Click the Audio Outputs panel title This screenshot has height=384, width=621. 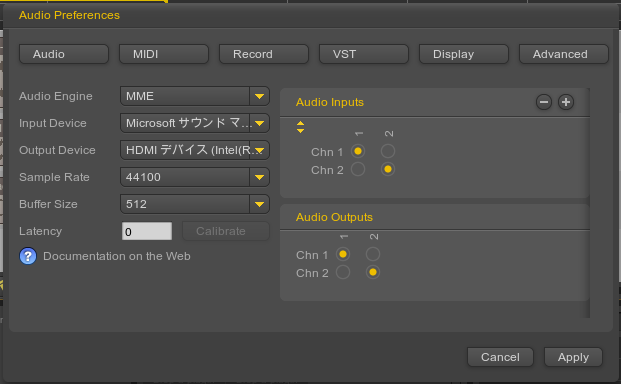[x=334, y=217]
